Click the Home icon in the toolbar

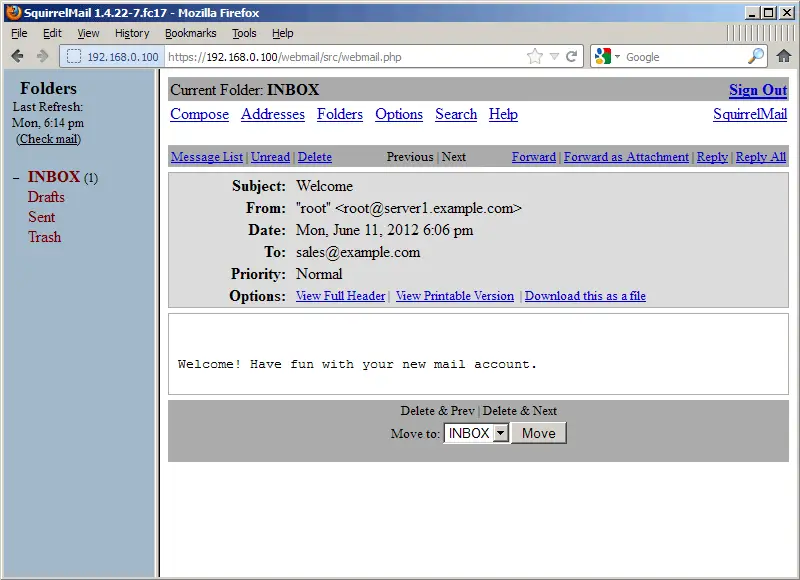tap(783, 56)
